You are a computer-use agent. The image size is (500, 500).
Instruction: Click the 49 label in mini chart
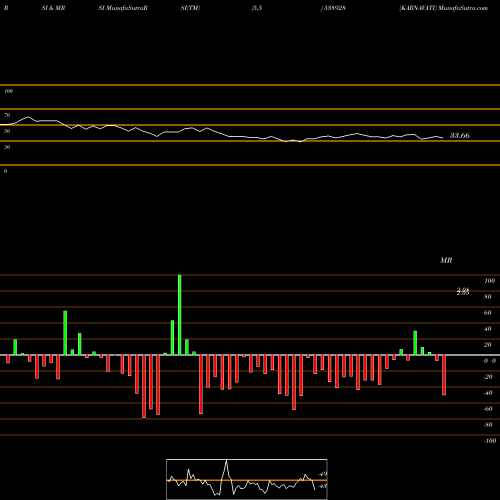323,474
